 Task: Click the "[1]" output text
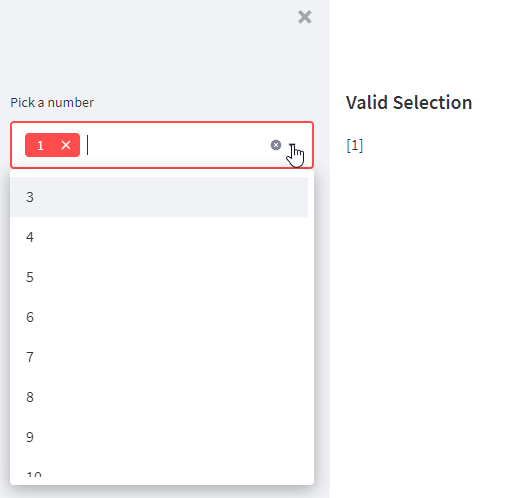(x=355, y=146)
